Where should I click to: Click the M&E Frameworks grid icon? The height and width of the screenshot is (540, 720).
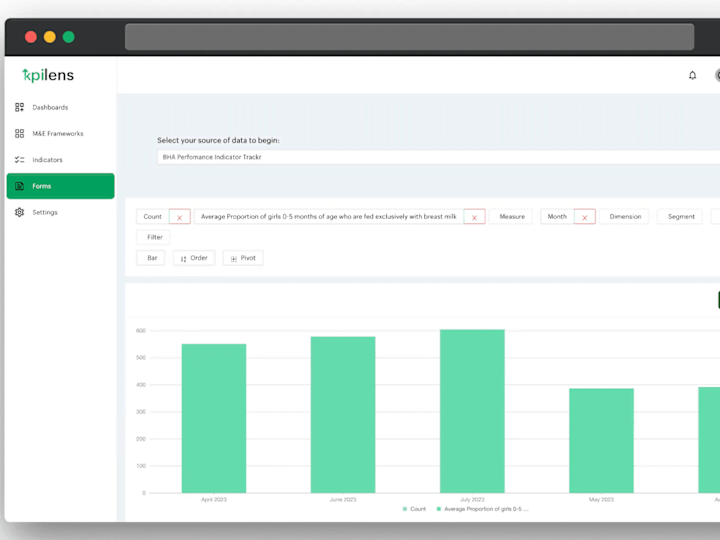point(19,134)
